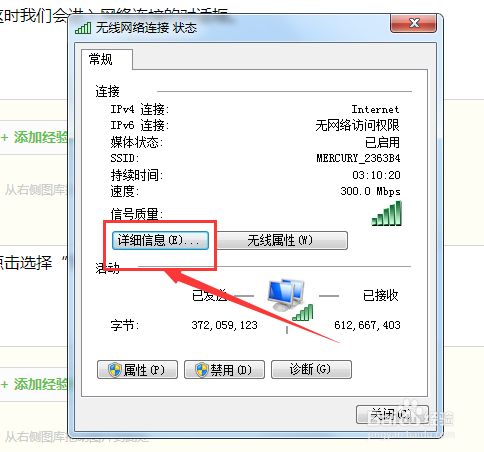Click the 无线网络连接 状态 title text

pyautogui.click(x=146, y=28)
